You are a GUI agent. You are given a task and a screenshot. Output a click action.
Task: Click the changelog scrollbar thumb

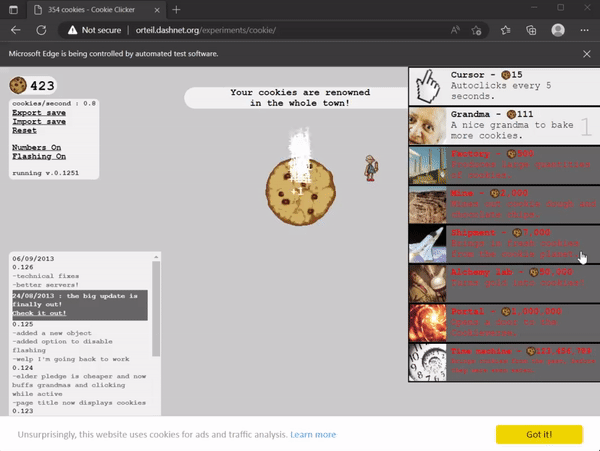[156, 308]
